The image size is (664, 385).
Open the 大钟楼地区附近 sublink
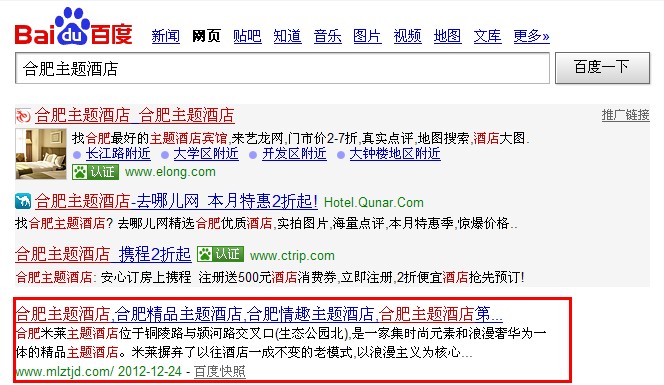coord(395,154)
